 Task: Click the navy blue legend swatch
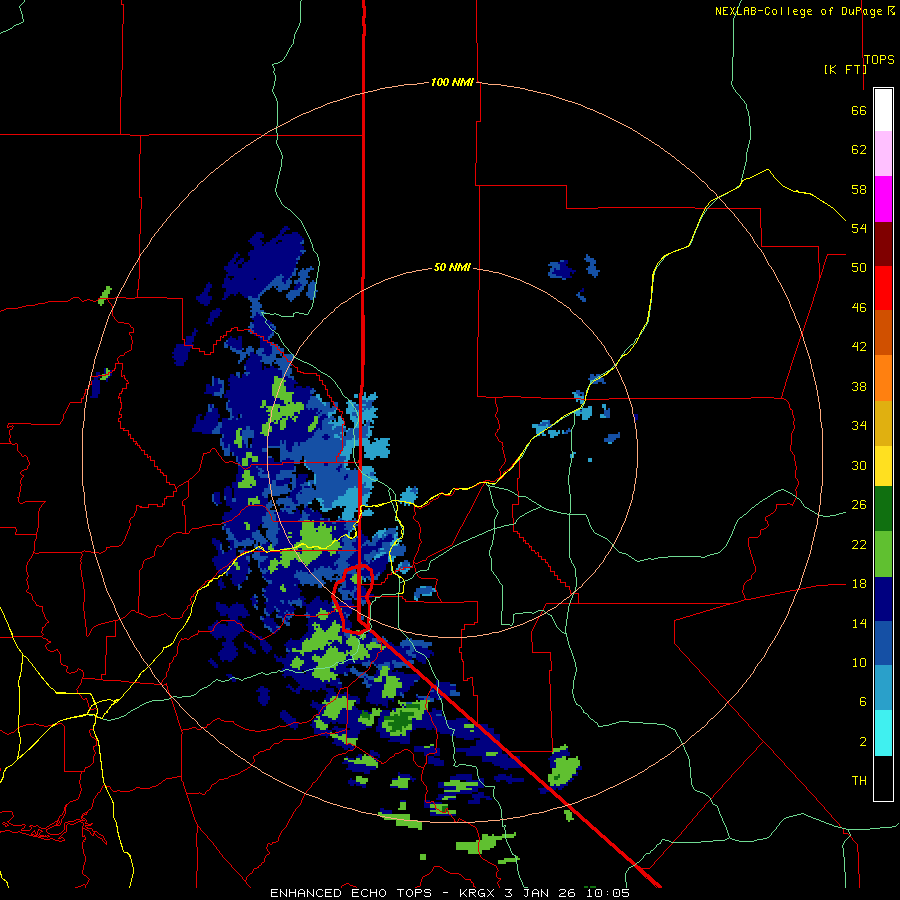click(883, 599)
